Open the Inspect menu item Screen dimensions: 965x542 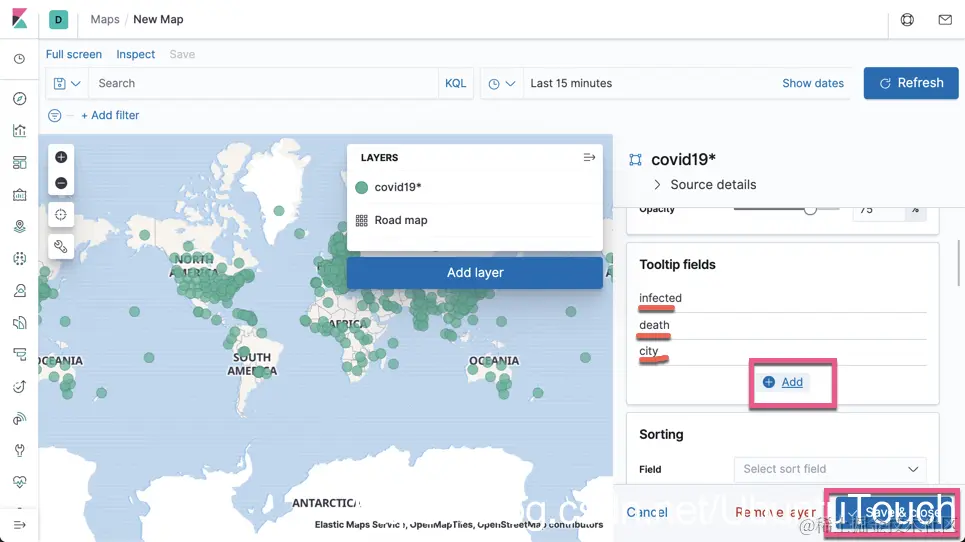(x=135, y=54)
